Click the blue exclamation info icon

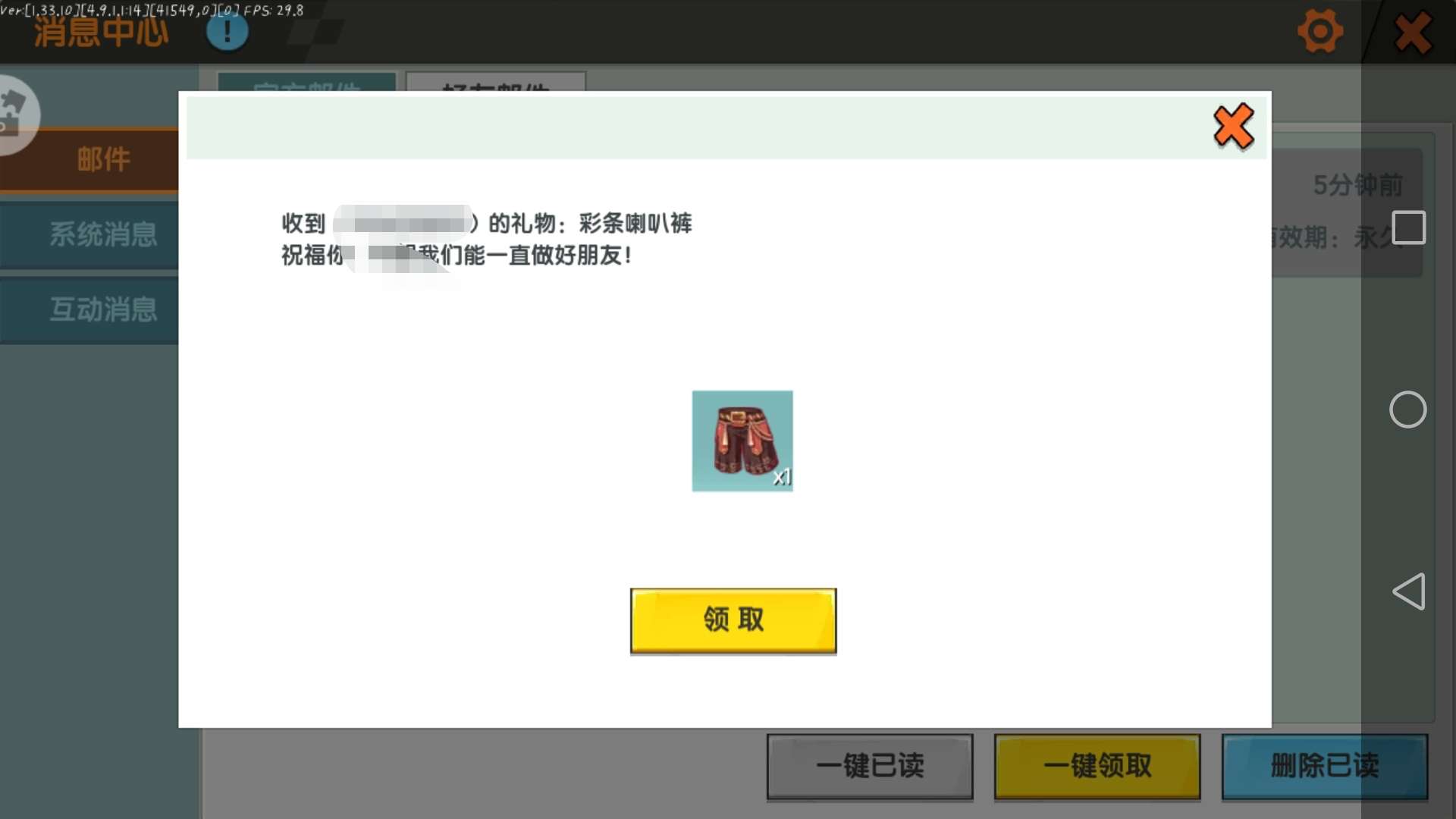coord(227,32)
